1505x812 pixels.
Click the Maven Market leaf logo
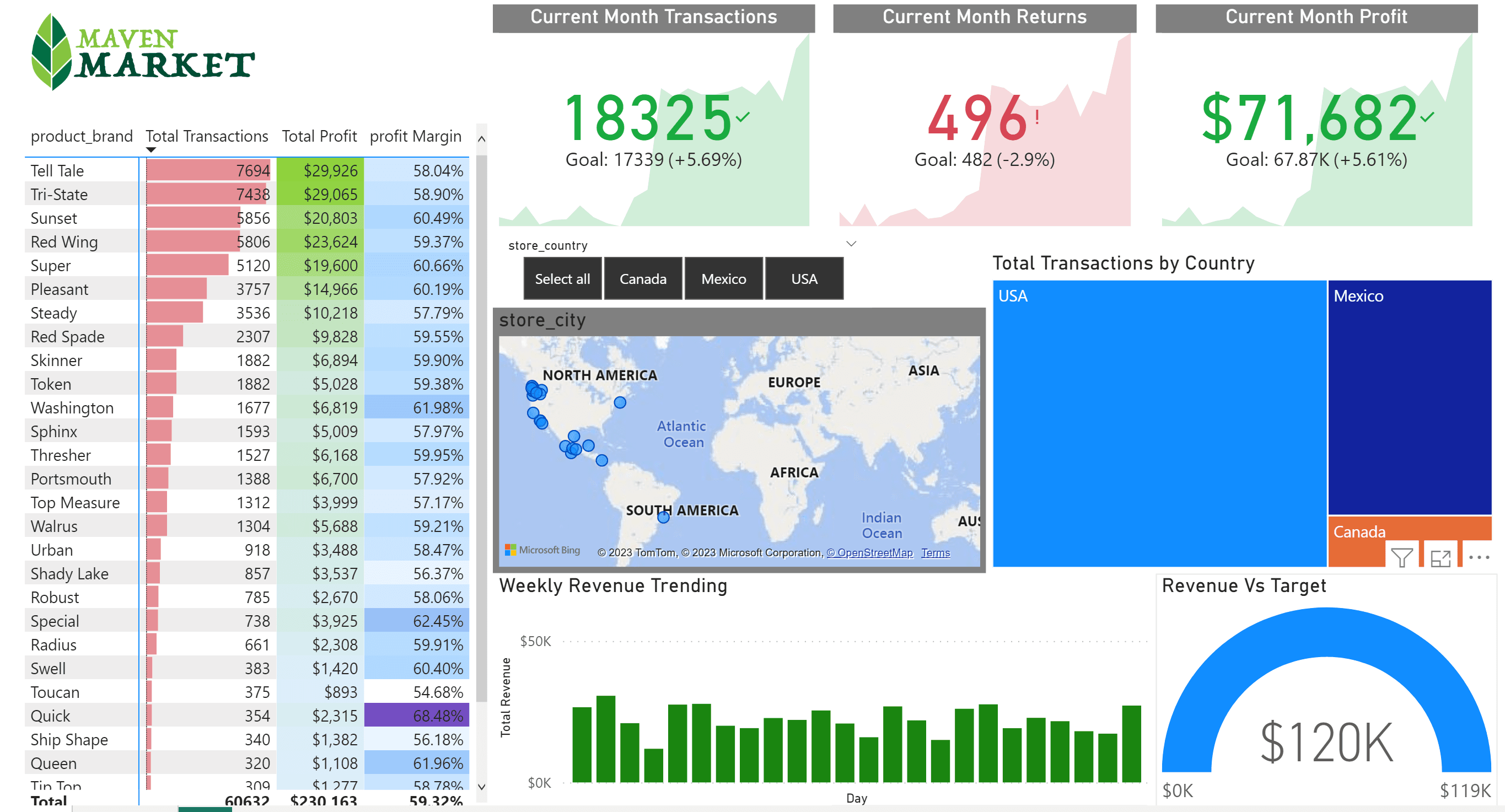tap(51, 51)
